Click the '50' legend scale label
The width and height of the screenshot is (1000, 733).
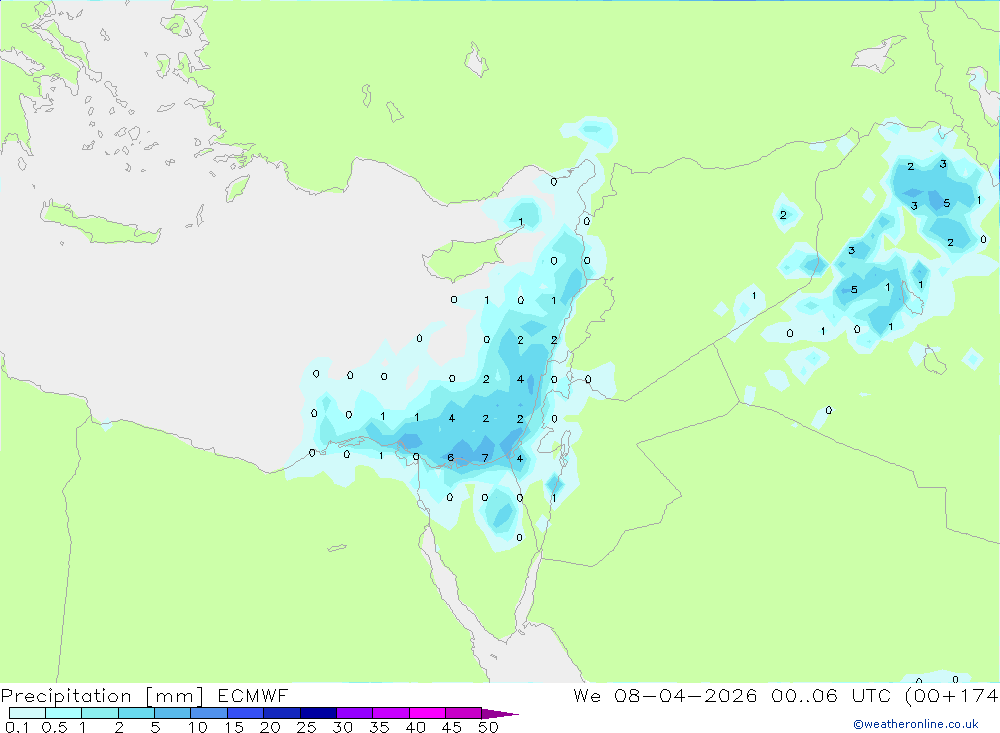point(489,727)
